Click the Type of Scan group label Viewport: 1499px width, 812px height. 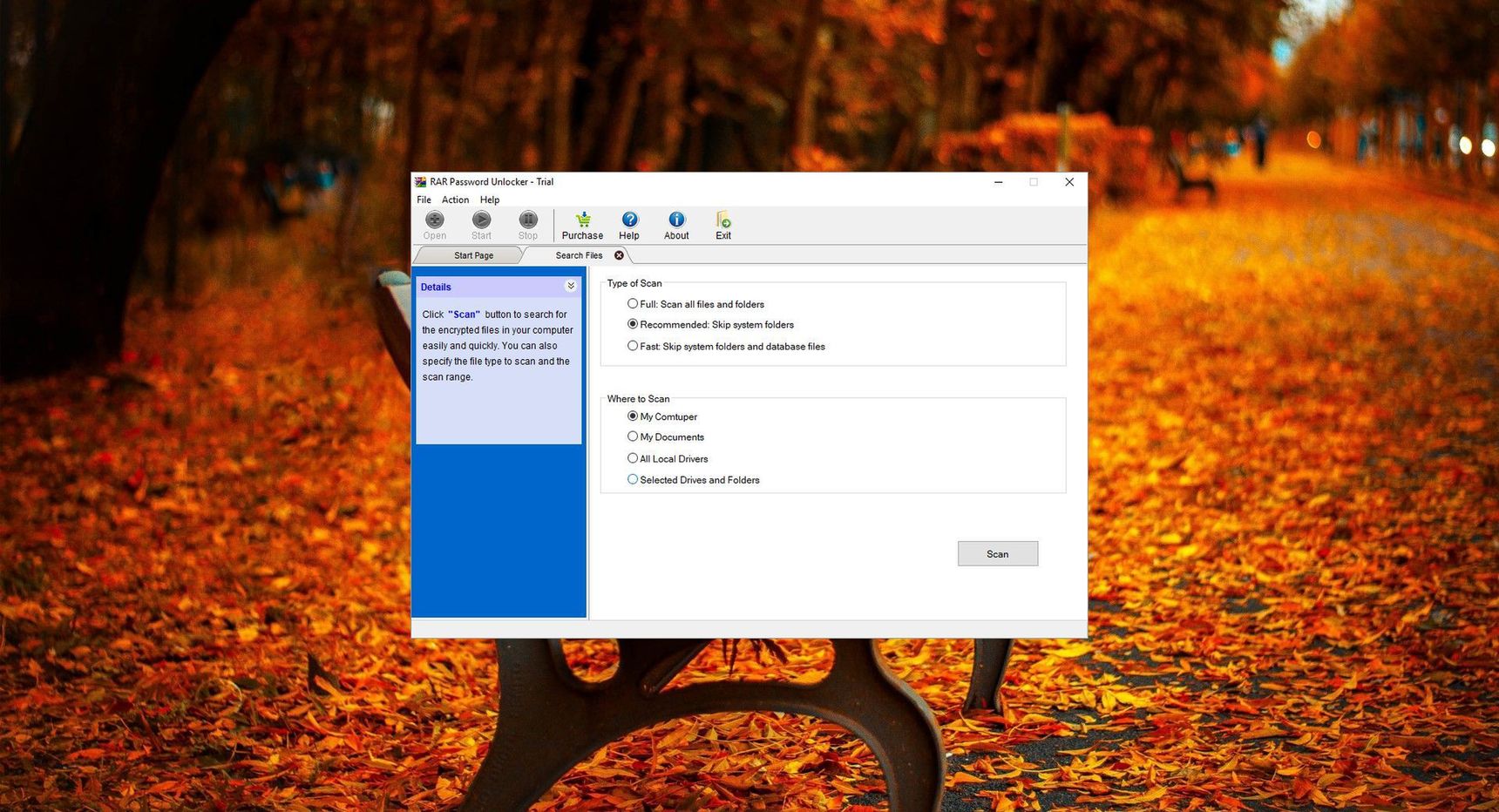(634, 283)
